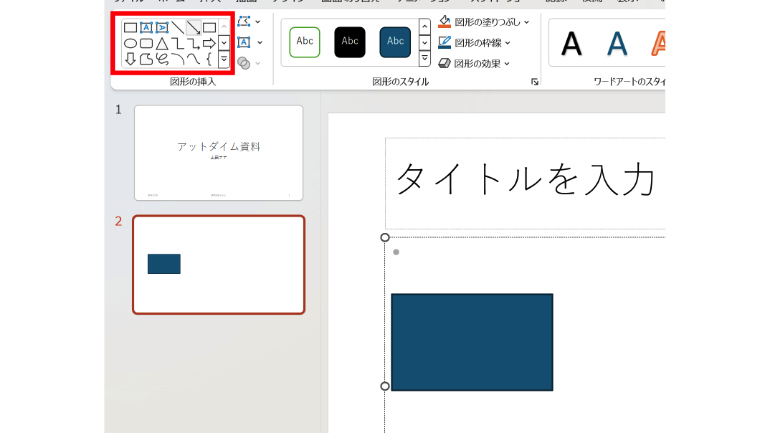Screen dimensions: 770x433
Task: Pick the curve shape
Action: (193, 59)
